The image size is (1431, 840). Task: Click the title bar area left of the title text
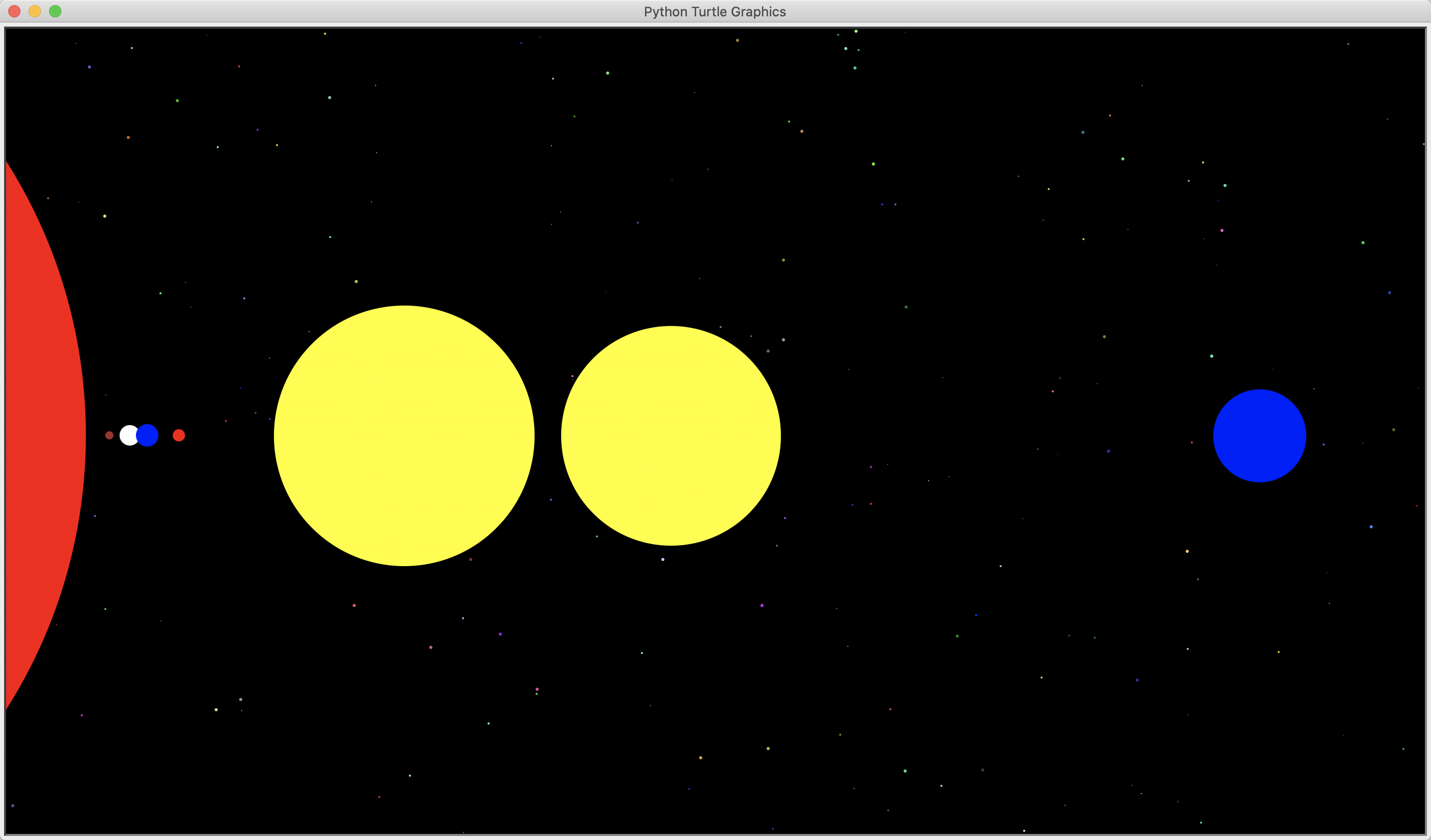pos(341,11)
